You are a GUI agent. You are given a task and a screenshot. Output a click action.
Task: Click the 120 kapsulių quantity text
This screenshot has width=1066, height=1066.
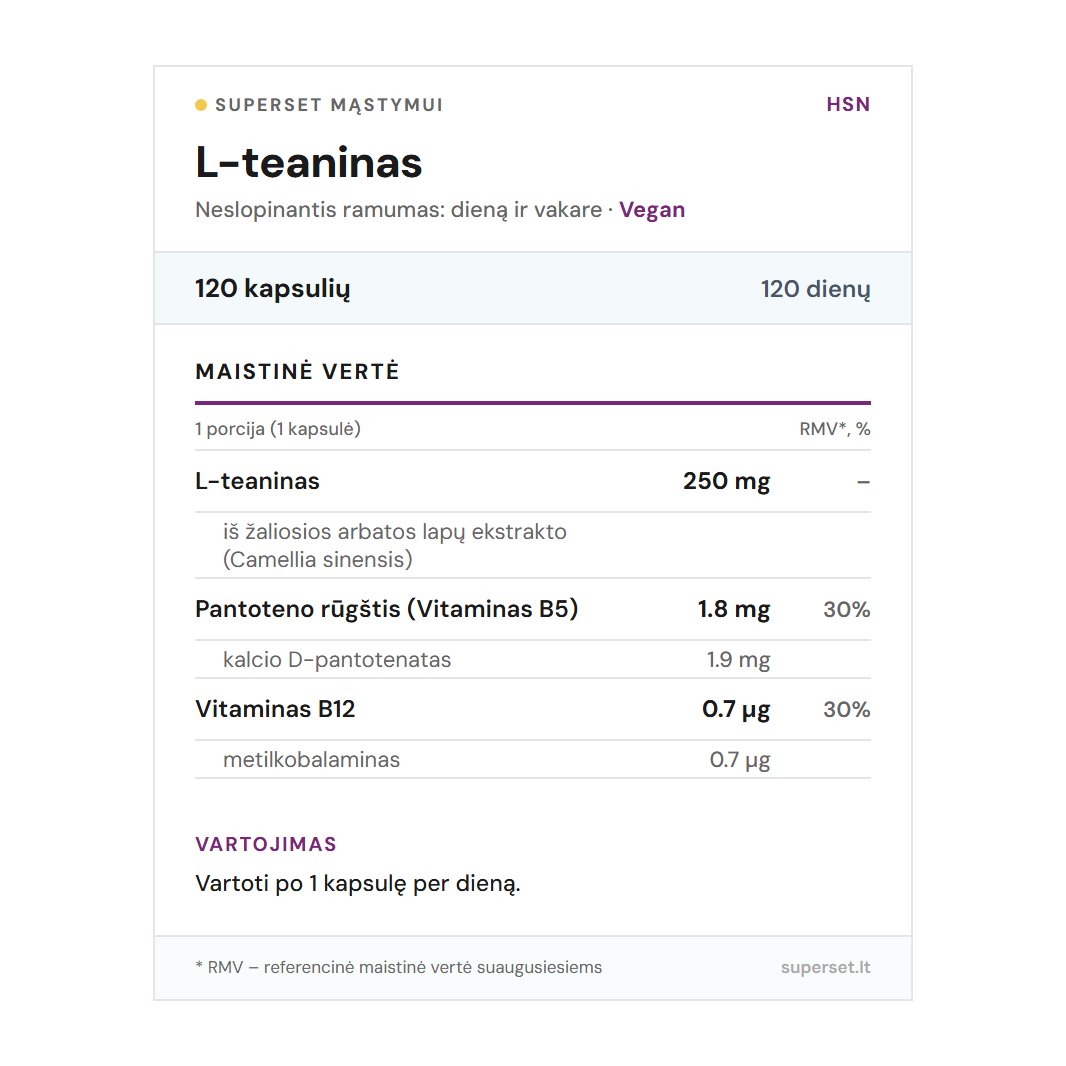point(273,289)
